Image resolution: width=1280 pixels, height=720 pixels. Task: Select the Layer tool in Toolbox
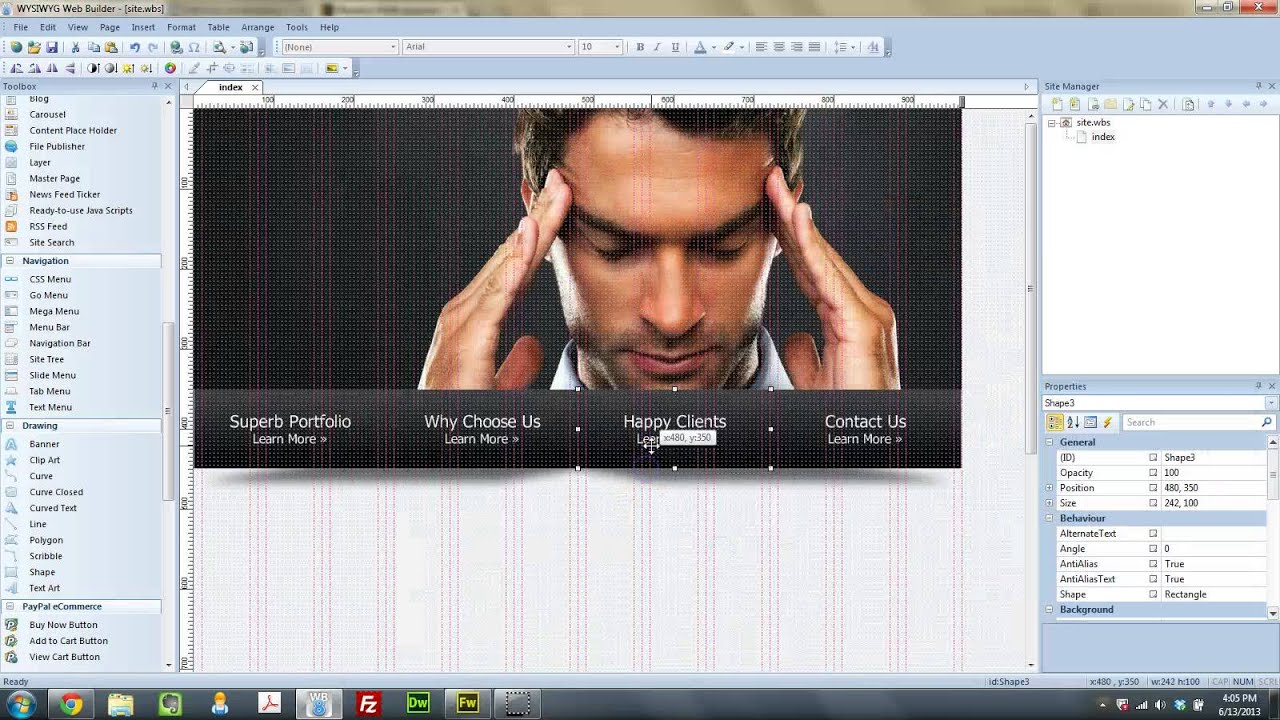[x=40, y=162]
